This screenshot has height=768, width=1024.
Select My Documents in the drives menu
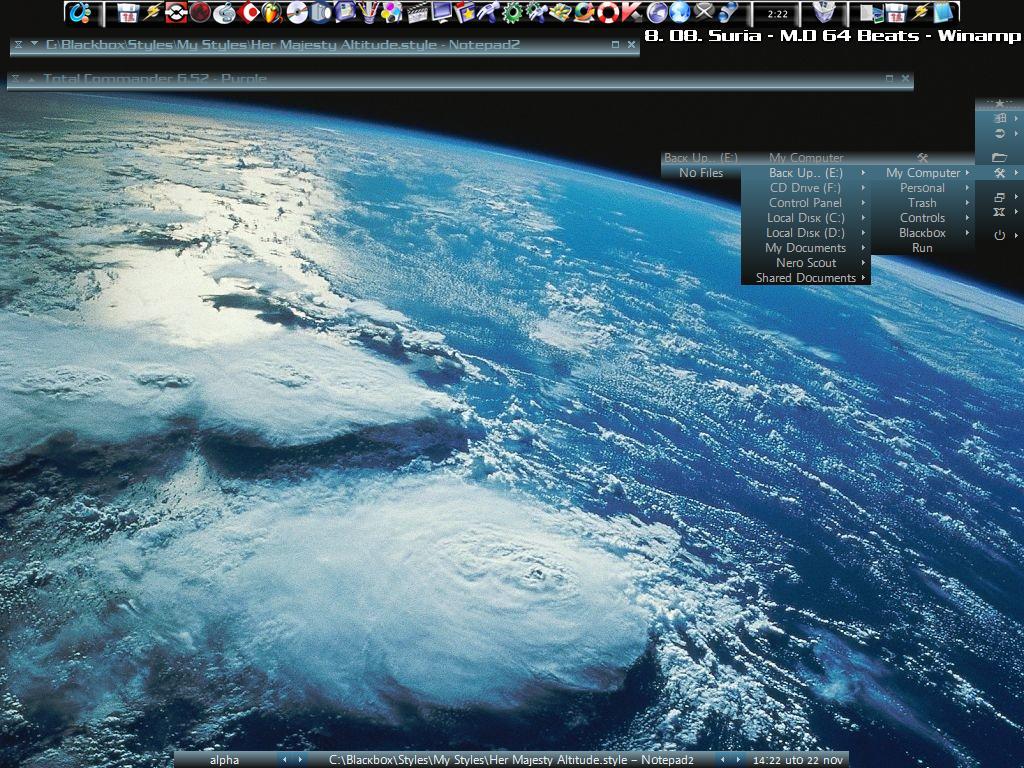pyautogui.click(x=805, y=248)
